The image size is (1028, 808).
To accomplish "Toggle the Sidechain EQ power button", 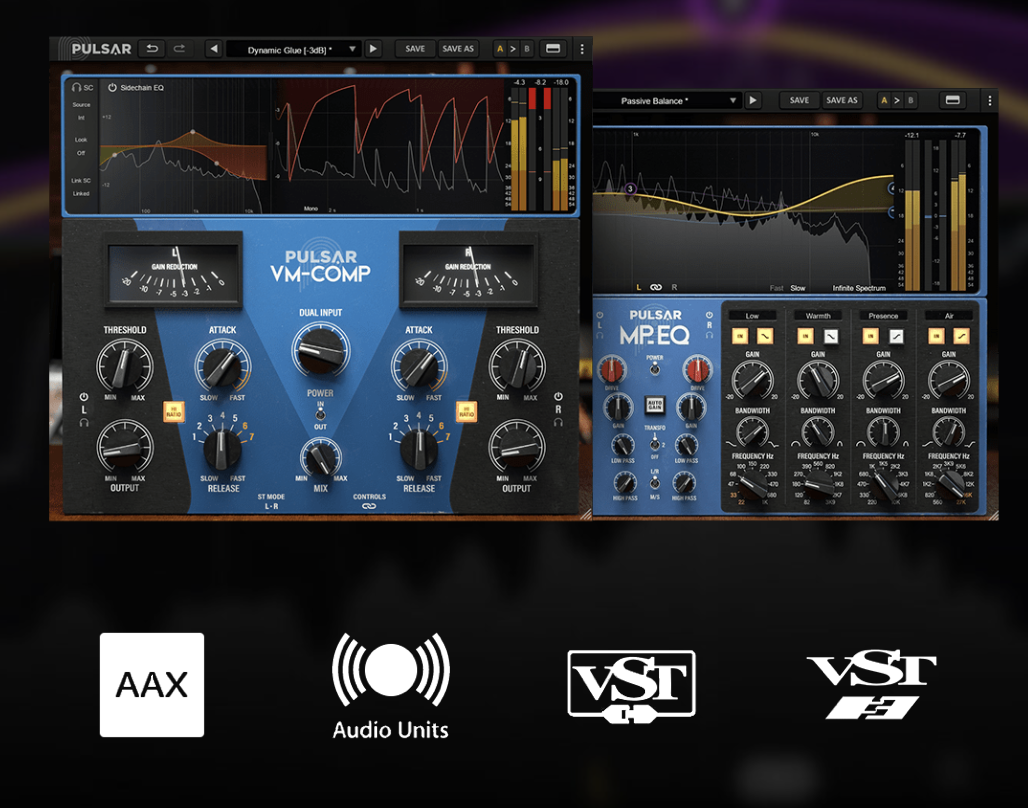I will (112, 87).
